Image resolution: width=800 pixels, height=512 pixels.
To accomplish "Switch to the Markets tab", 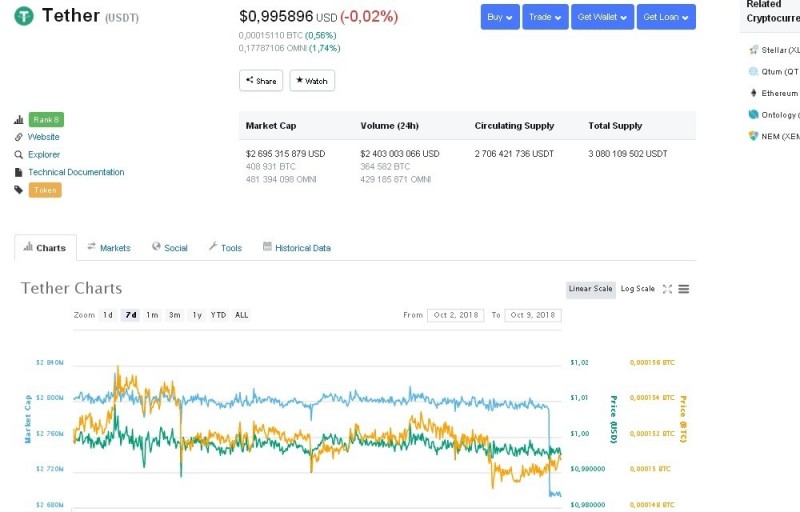I will pyautogui.click(x=109, y=248).
